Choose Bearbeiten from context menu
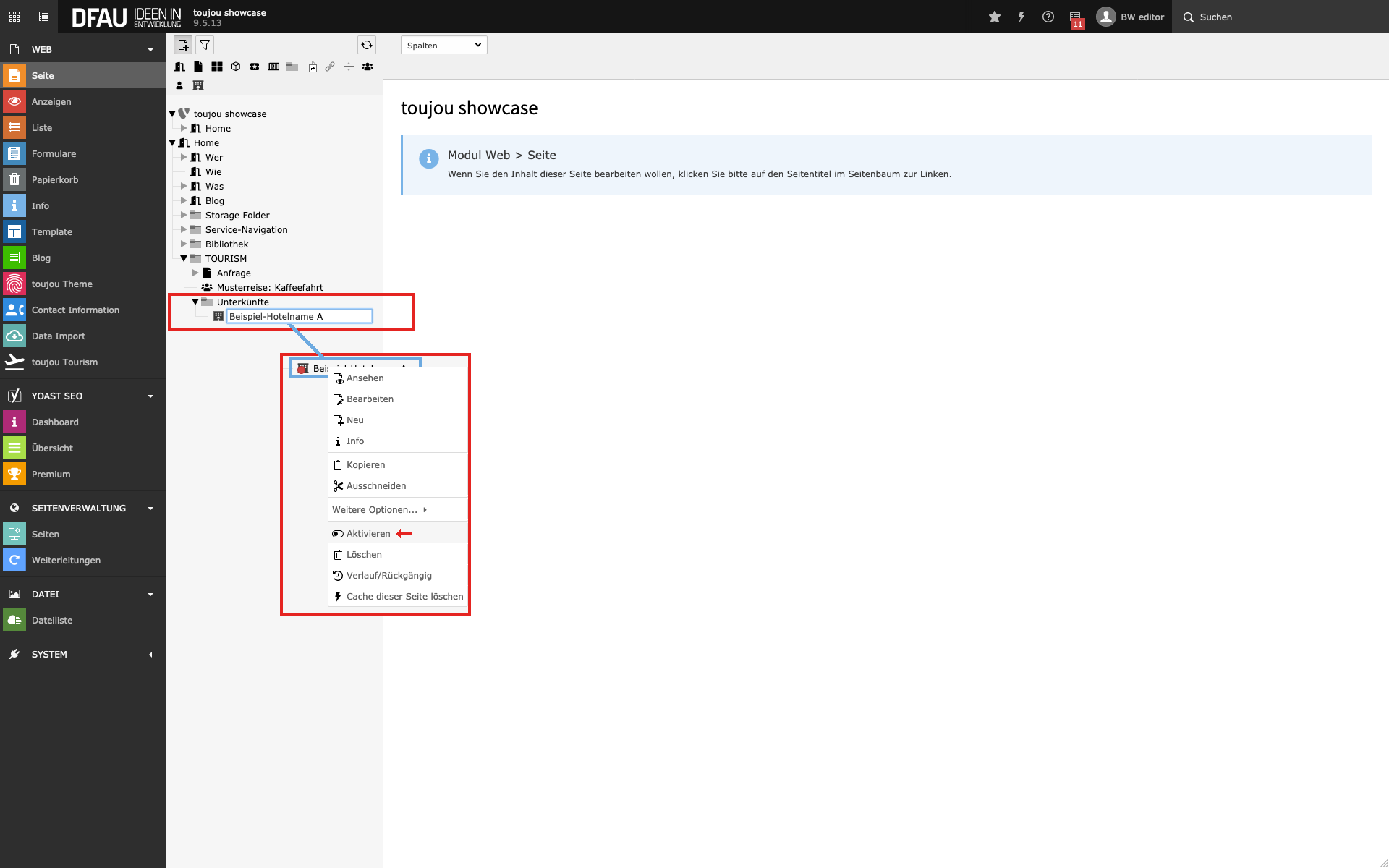1389x868 pixels. tap(370, 399)
